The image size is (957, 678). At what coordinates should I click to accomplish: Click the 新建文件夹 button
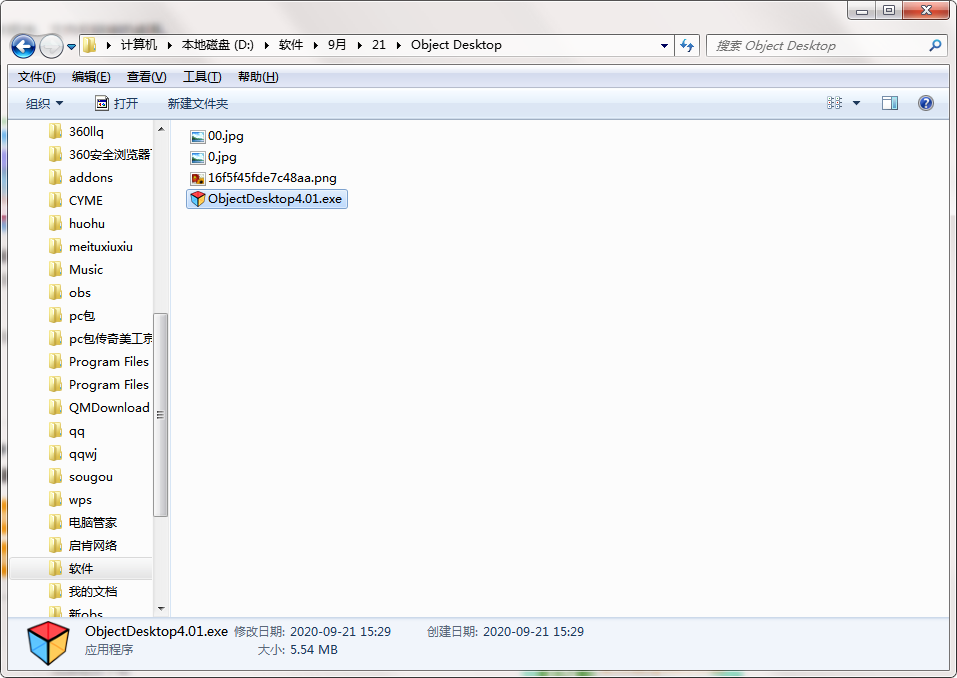(x=198, y=104)
